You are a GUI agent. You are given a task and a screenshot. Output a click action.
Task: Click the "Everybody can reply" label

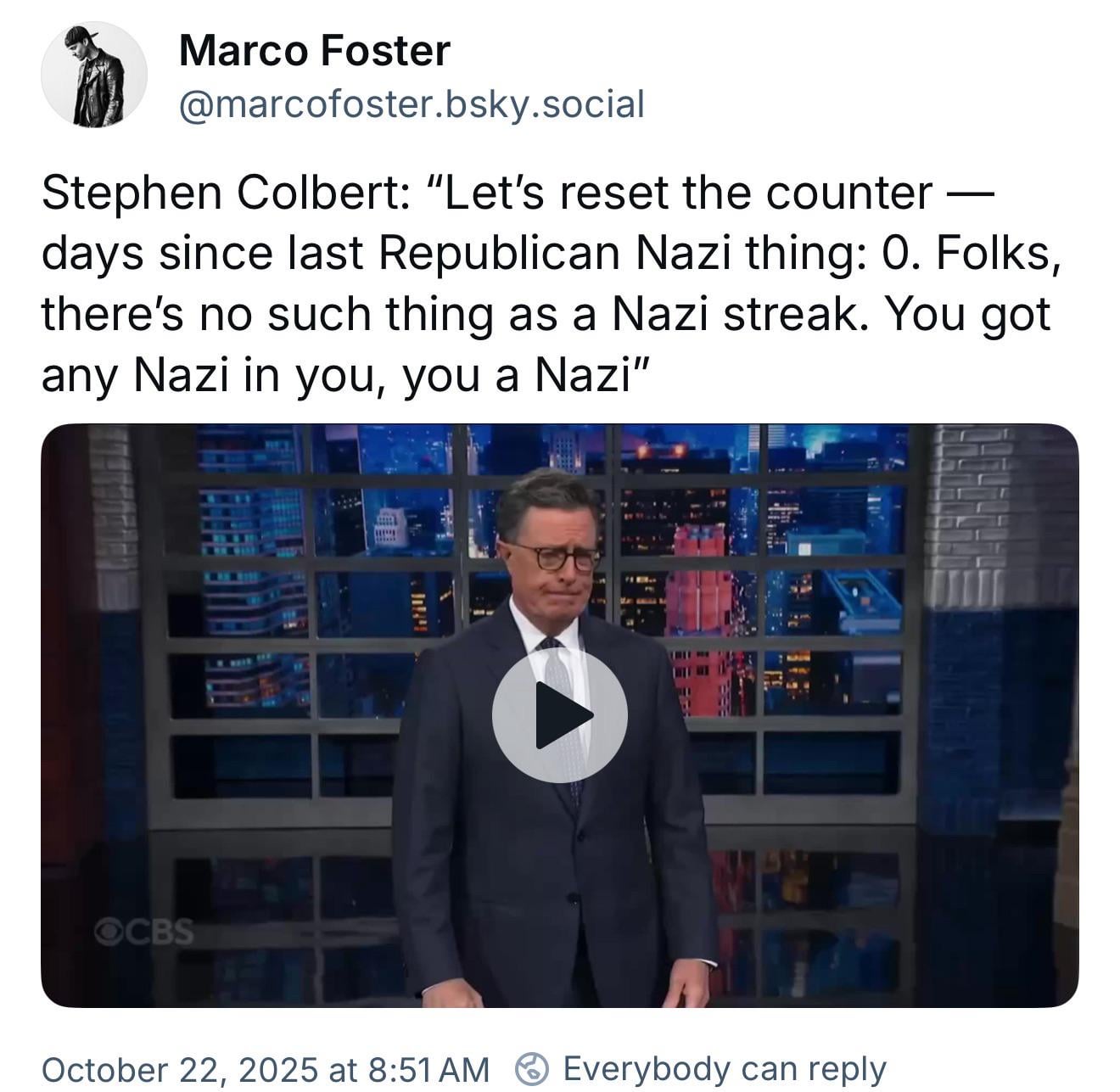click(724, 1069)
